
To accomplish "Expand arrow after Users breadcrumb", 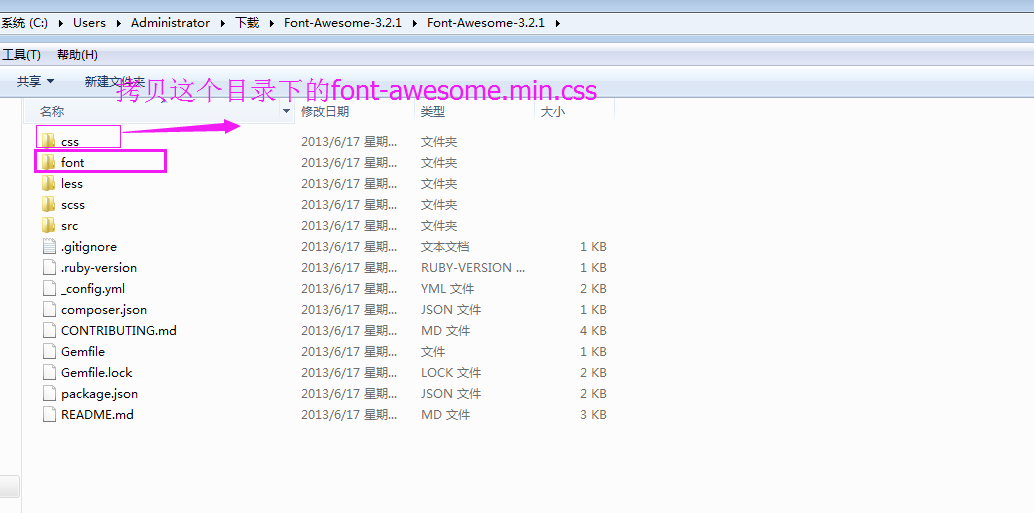I will pyautogui.click(x=119, y=22).
